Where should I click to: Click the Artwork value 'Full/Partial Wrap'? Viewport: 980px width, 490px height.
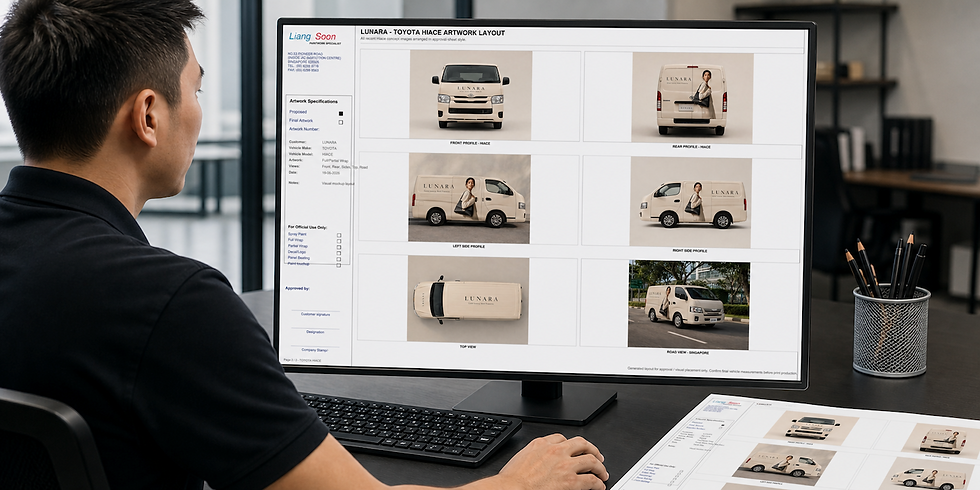point(334,161)
